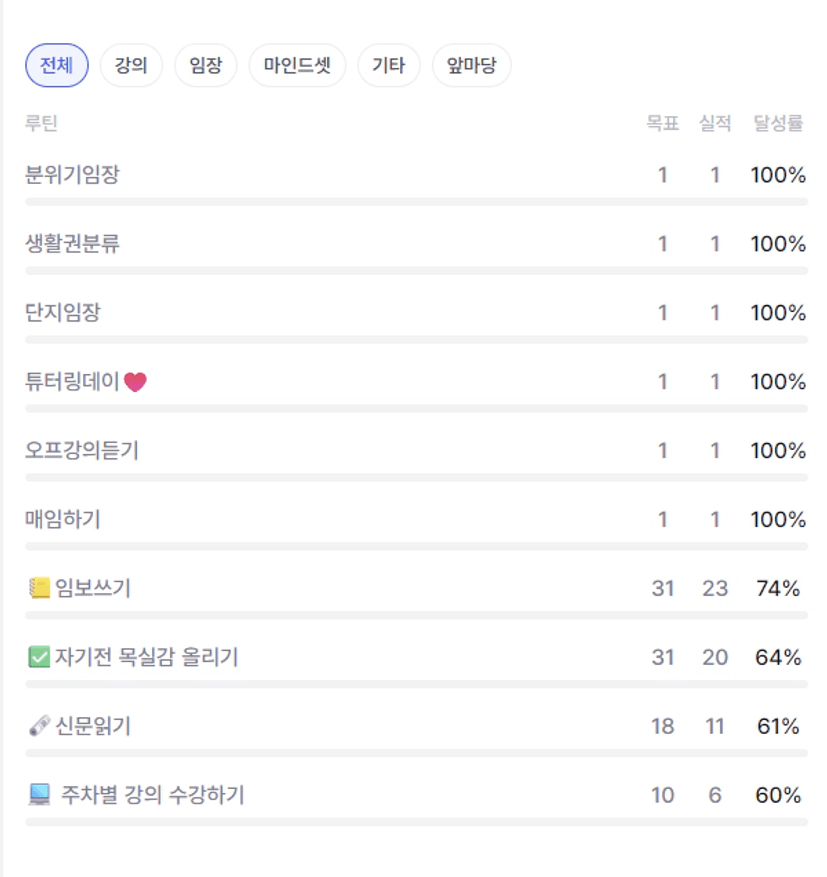Open the 생활권분류 routine row
827x877 pixels.
coord(73,244)
